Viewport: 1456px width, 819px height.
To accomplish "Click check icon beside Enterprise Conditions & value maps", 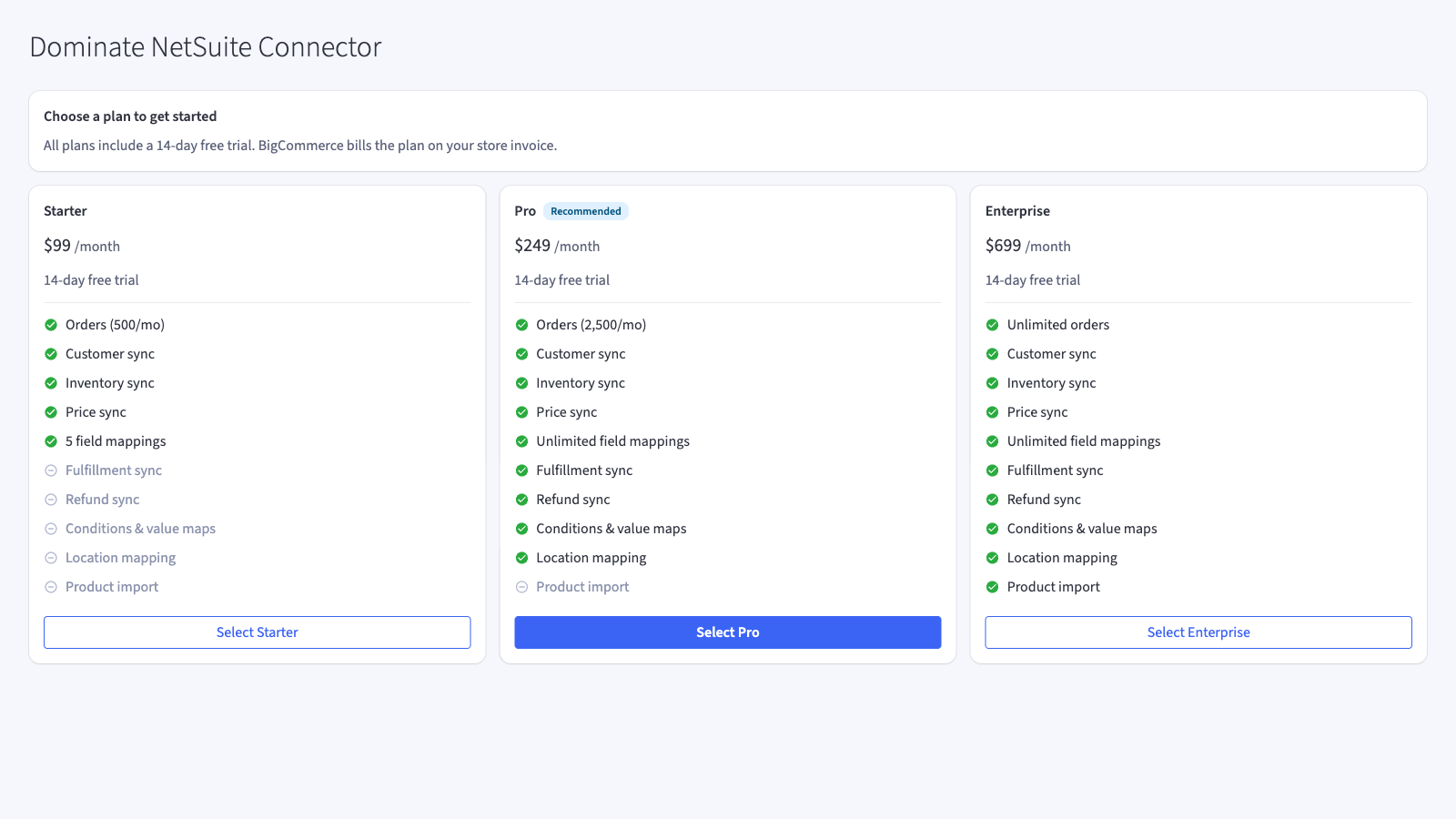I will 992,529.
